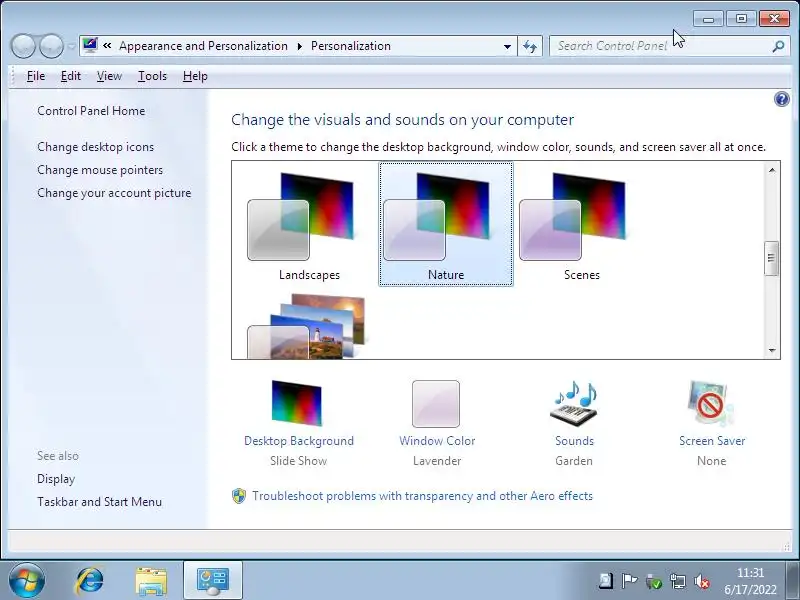Click the safely remove hardware tray icon
800x600 pixels.
pyautogui.click(x=654, y=581)
